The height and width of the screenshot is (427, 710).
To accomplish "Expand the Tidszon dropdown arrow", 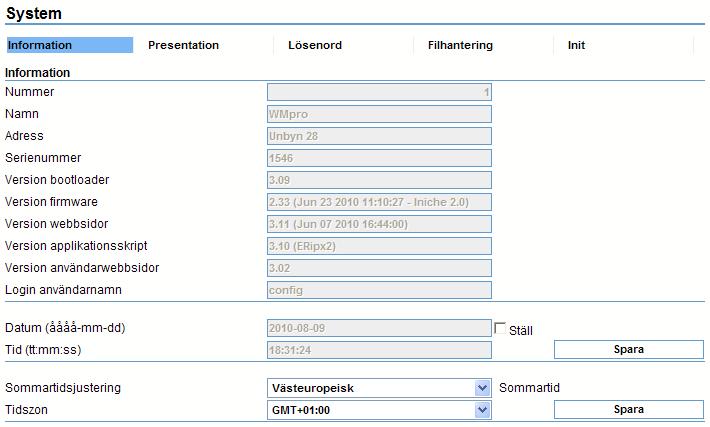I will pos(483,410).
